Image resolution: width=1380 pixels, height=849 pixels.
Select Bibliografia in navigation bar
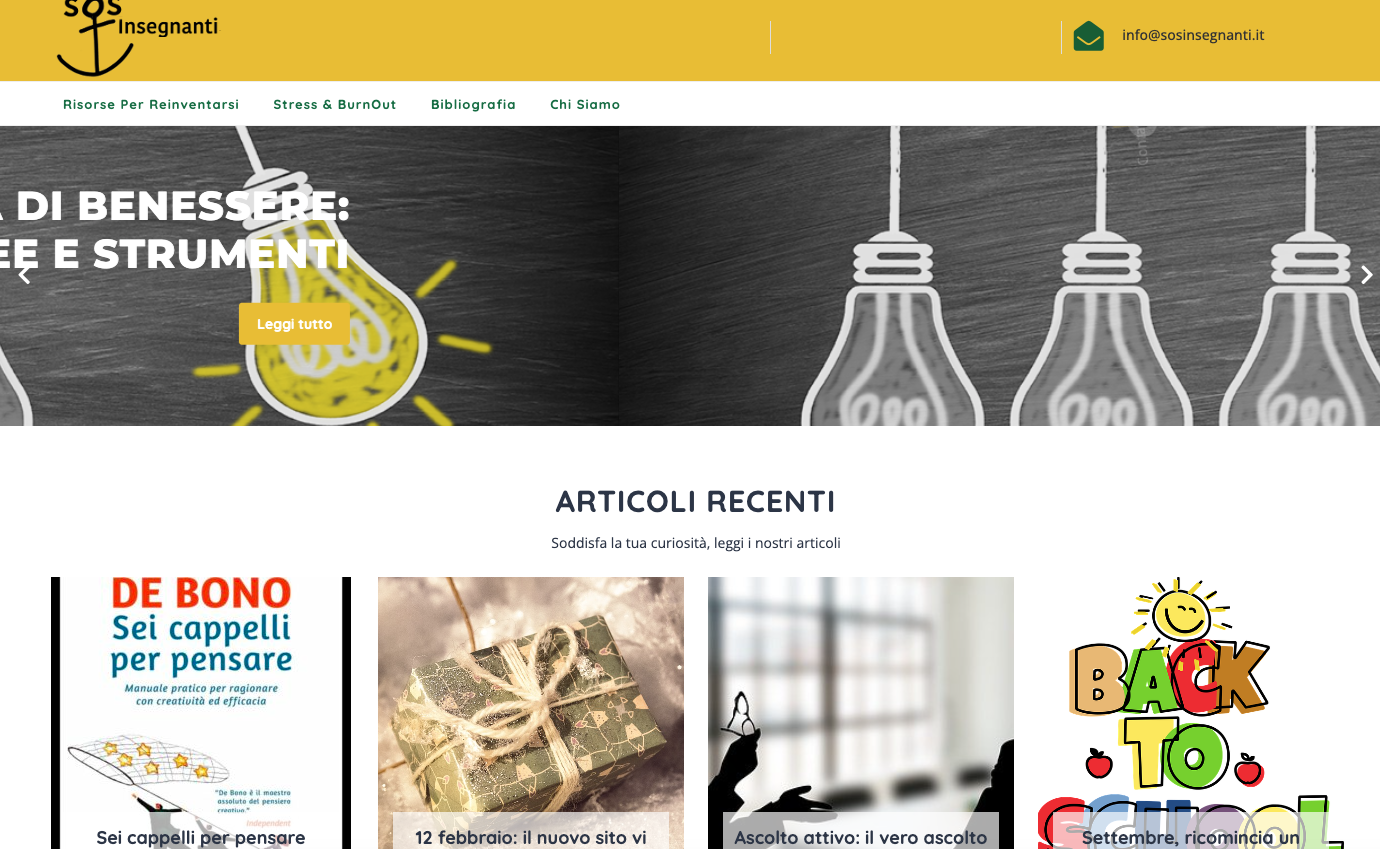pyautogui.click(x=473, y=104)
